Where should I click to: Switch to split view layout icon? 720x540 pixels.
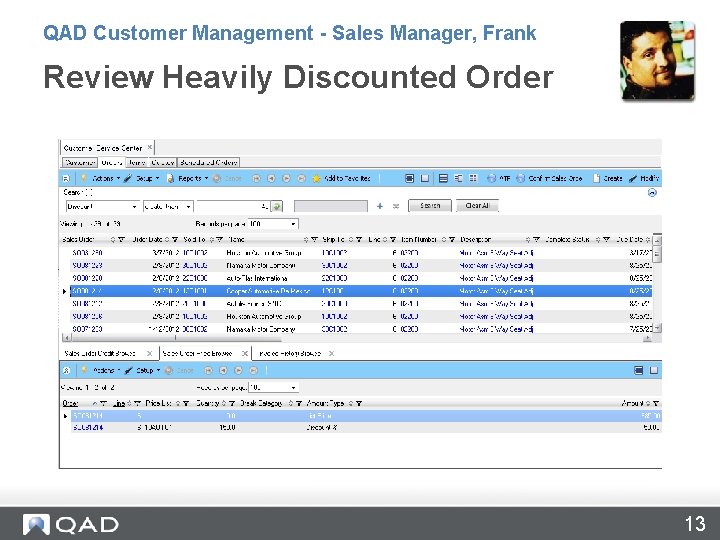coord(458,178)
